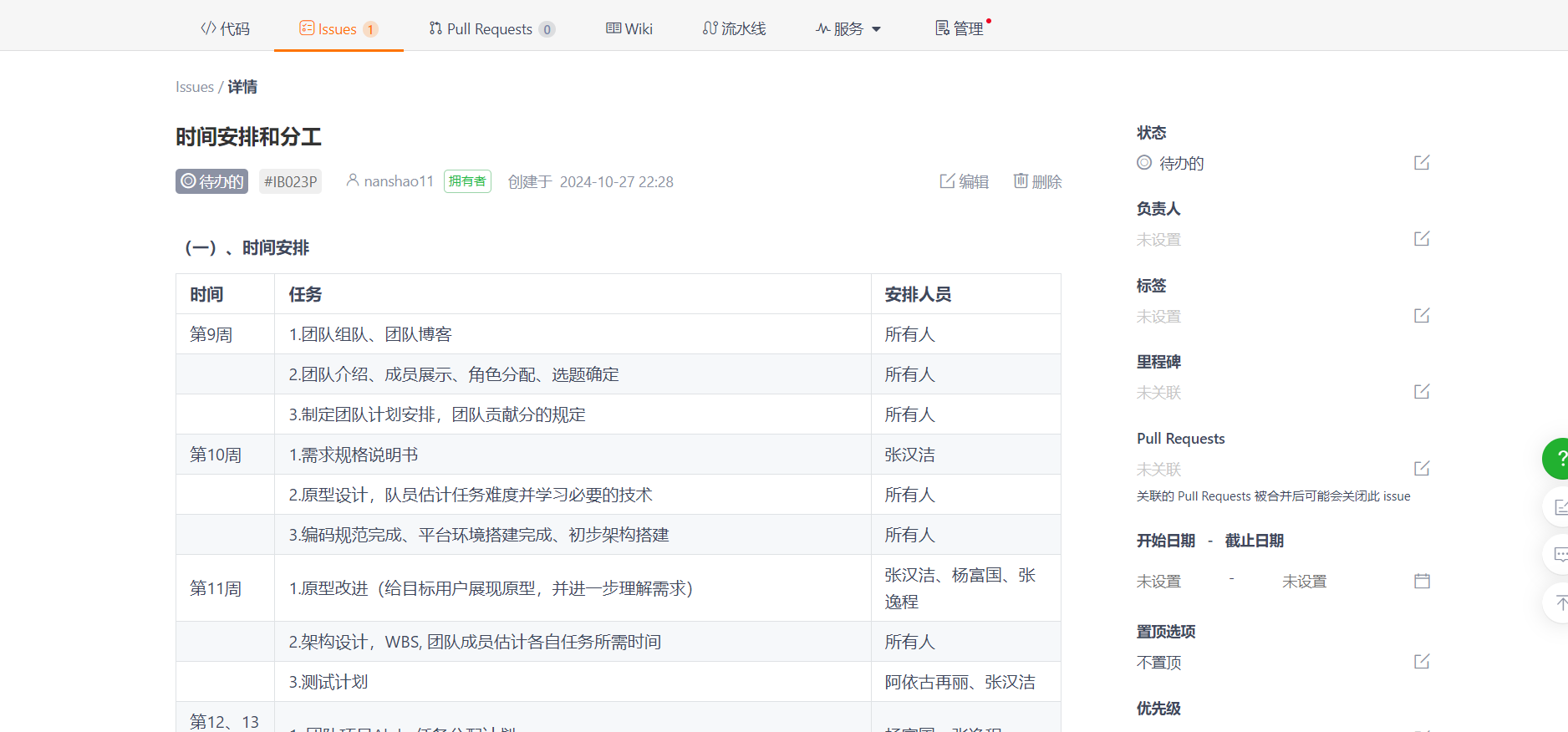Set the 开始日期 start date field

coord(1159,582)
